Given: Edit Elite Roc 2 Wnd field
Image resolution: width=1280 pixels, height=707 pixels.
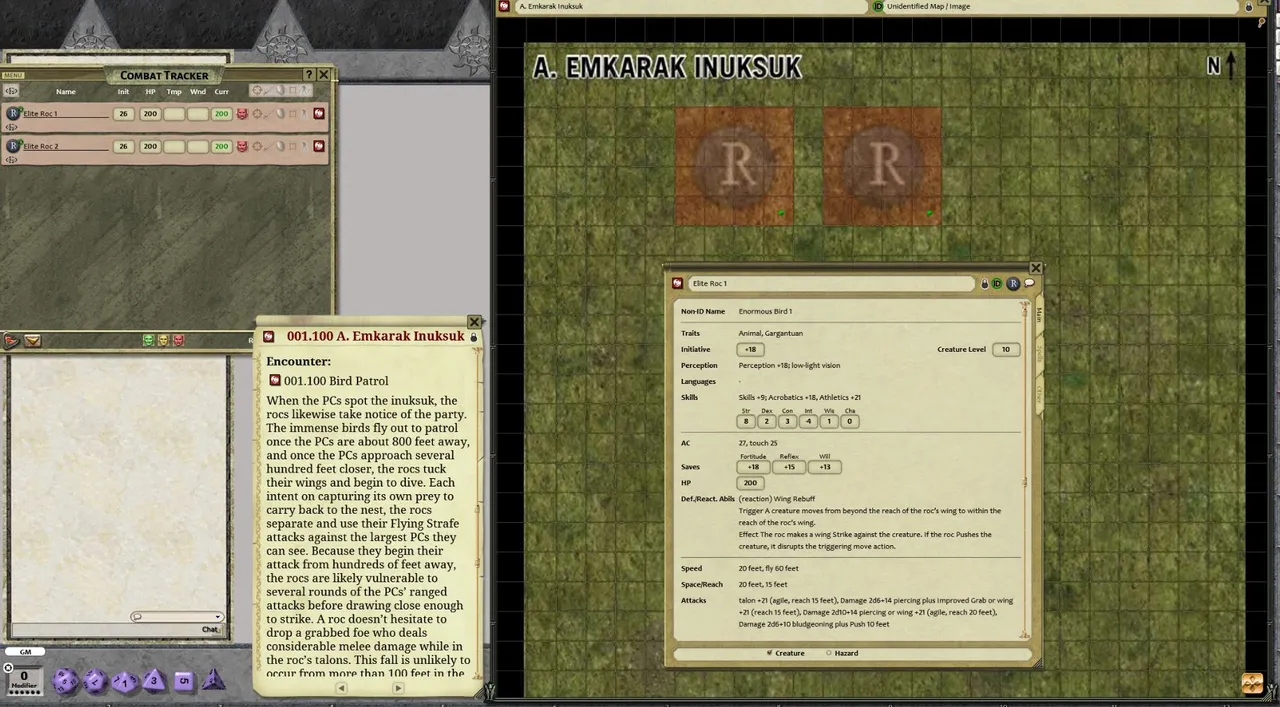Looking at the screenshot, I should 198,146.
